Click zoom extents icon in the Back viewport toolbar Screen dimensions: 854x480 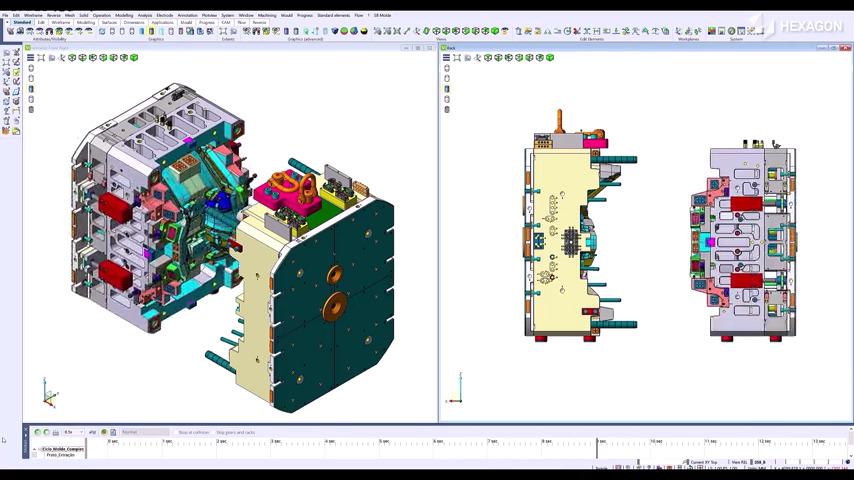coord(457,58)
